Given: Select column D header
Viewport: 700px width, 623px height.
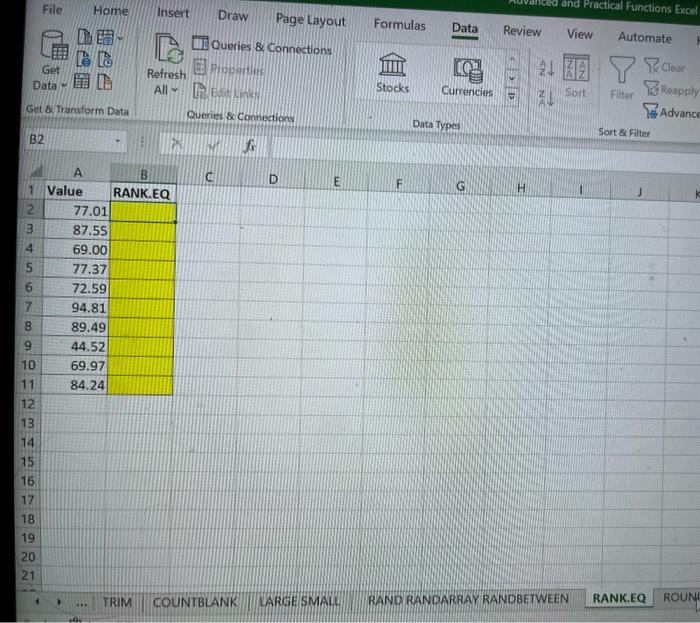Looking at the screenshot, I should point(273,179).
